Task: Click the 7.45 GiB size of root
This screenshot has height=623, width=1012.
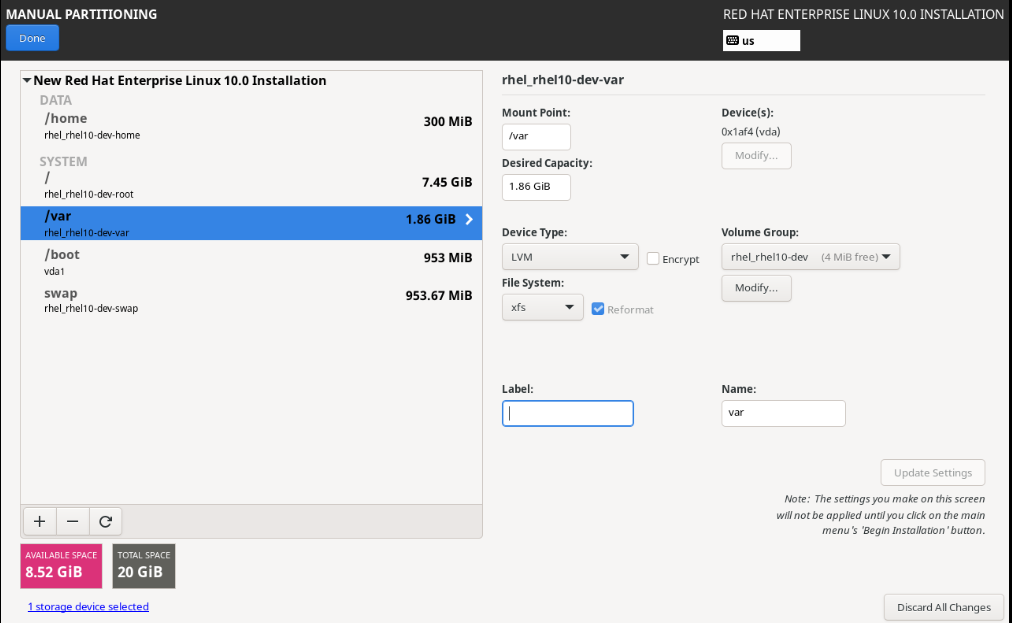Action: coord(447,182)
